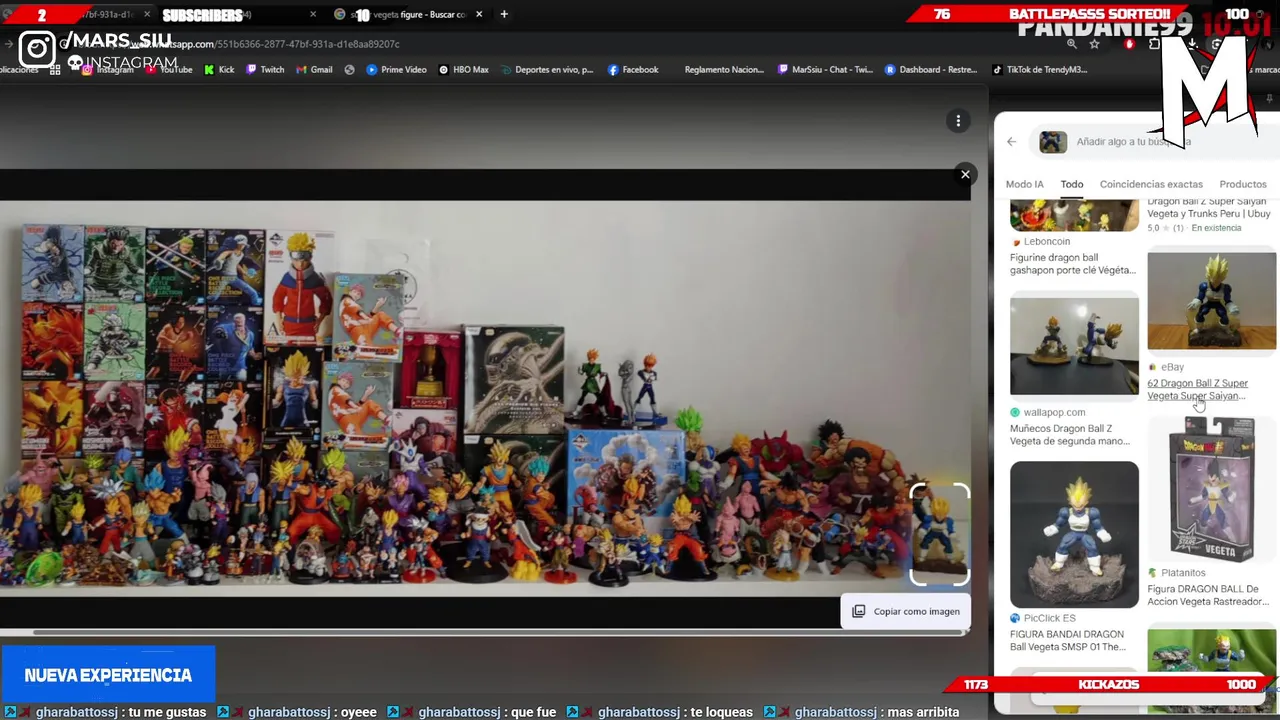Open the 'MarSsiu - Chat - Twi...' bookmark
Image resolution: width=1280 pixels, height=720 pixels.
tap(825, 70)
